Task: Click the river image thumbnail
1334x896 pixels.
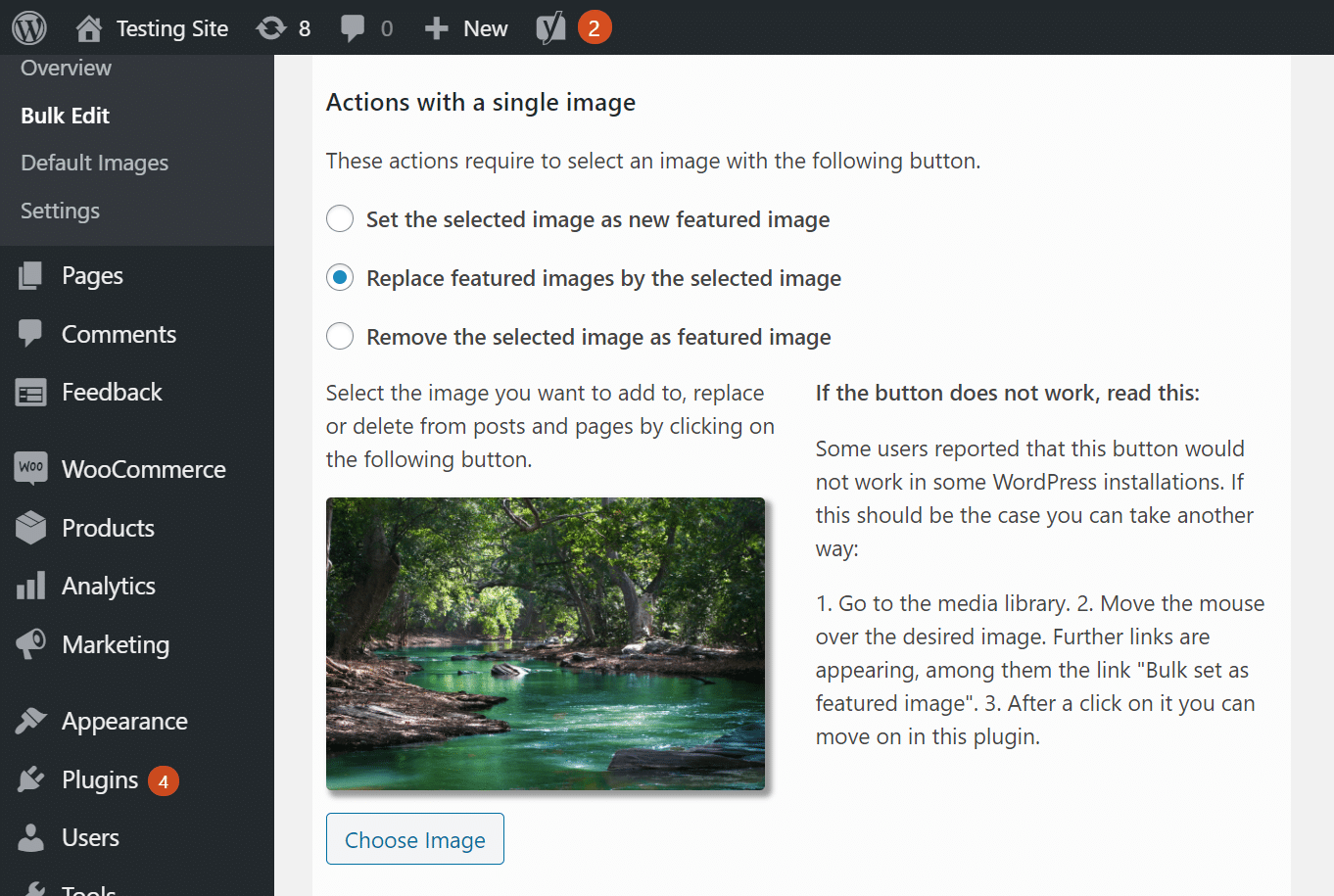Action: coord(545,643)
